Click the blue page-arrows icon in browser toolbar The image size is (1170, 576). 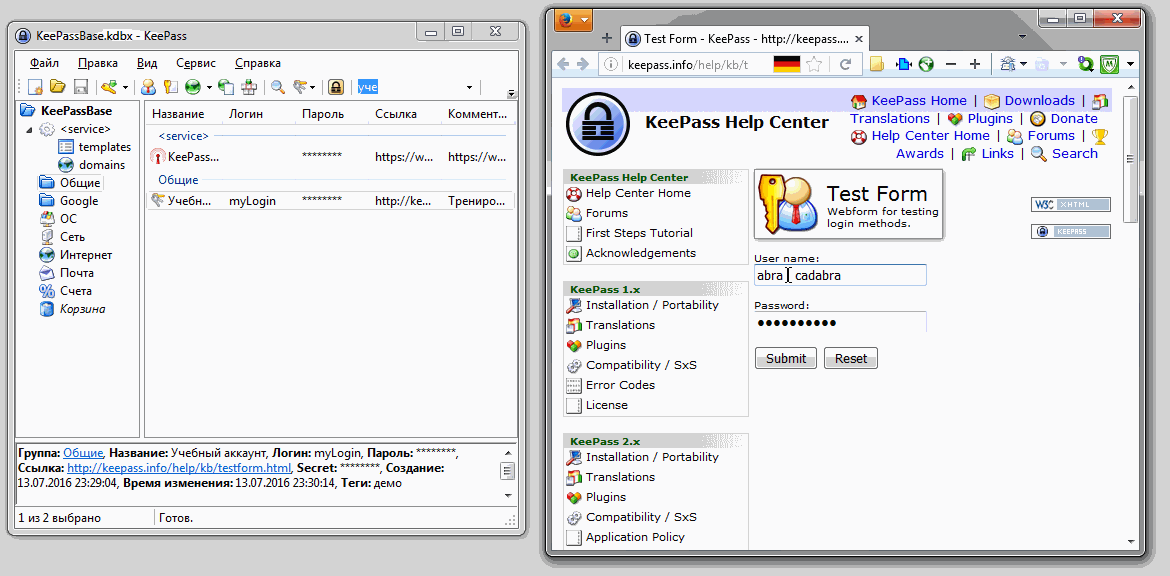click(904, 64)
